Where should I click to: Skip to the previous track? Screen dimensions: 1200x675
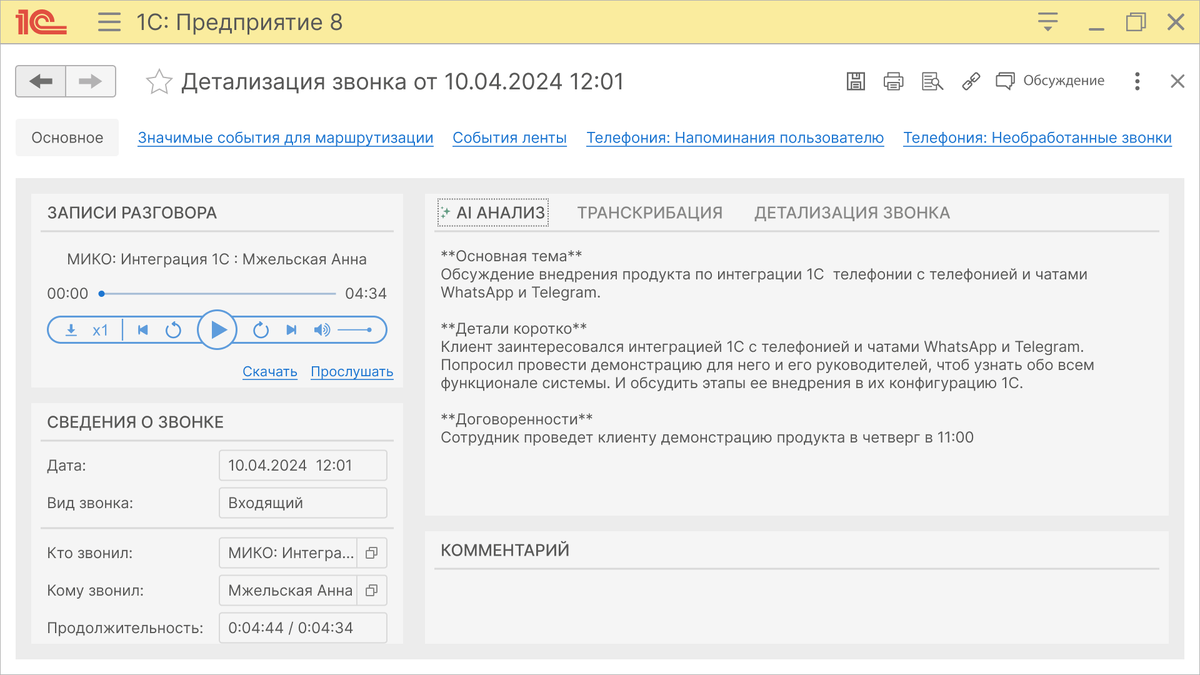[x=143, y=330]
